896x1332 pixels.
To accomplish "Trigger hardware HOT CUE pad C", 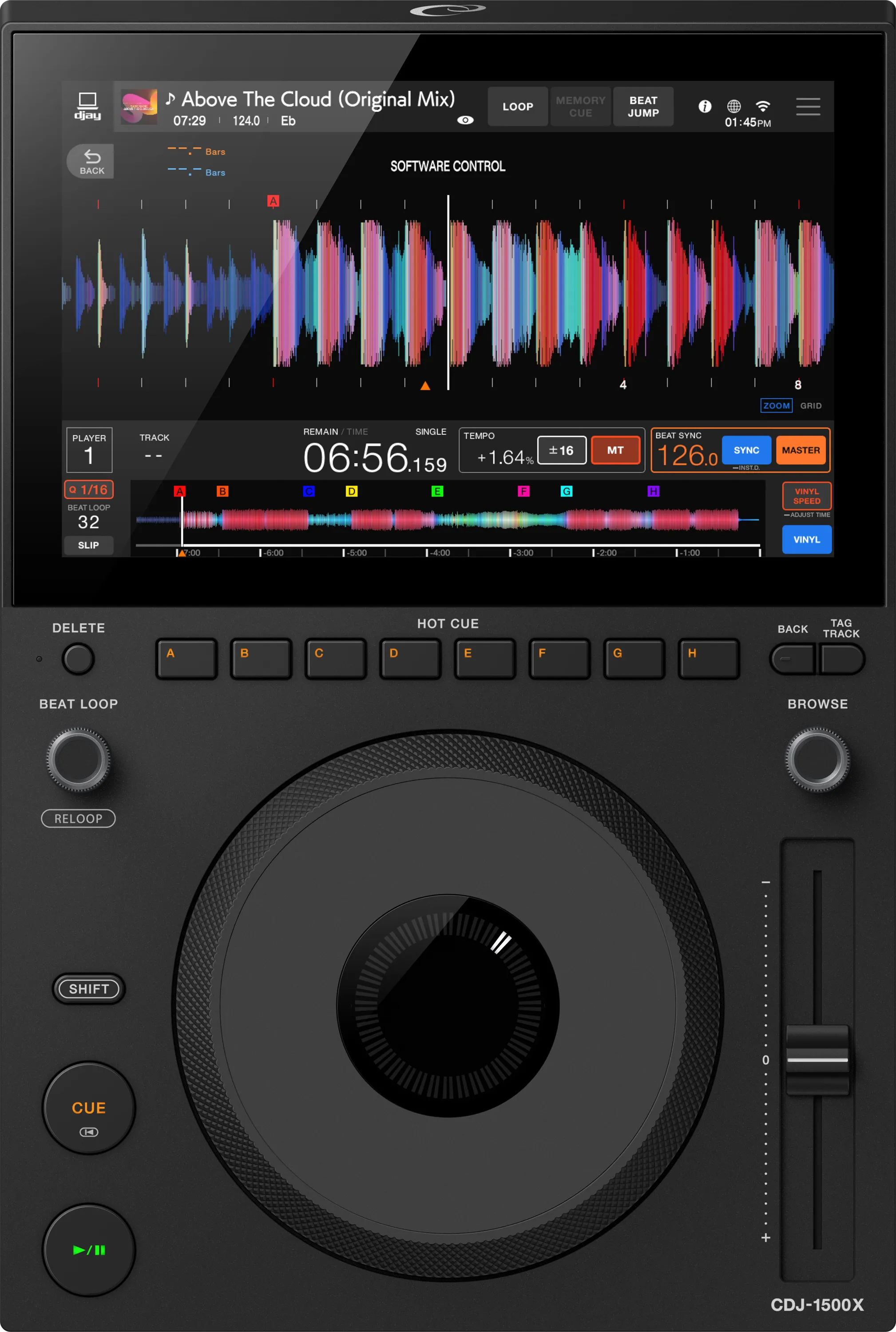I will click(336, 659).
